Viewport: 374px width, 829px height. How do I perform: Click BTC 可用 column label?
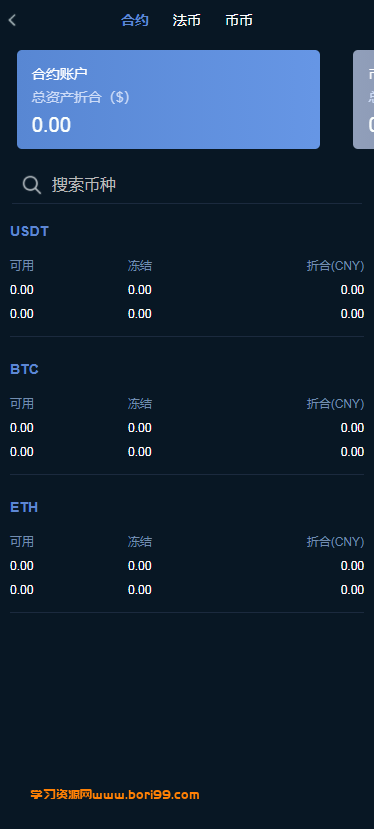(x=22, y=404)
